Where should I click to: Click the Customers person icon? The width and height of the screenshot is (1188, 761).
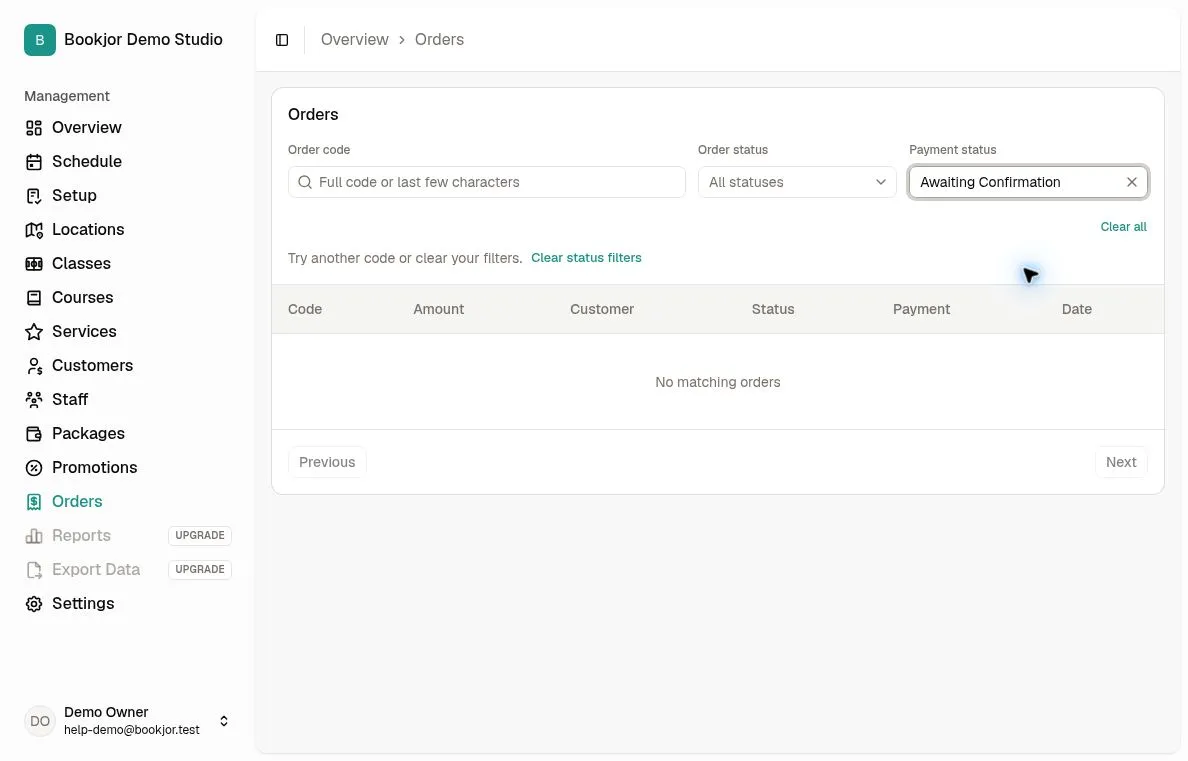pyautogui.click(x=34, y=366)
